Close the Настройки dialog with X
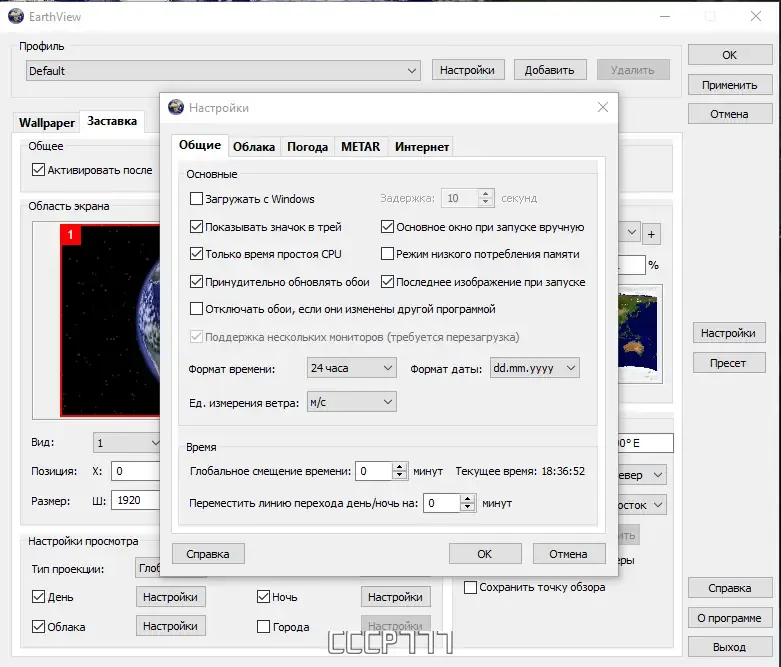The height and width of the screenshot is (667, 781). [x=603, y=107]
